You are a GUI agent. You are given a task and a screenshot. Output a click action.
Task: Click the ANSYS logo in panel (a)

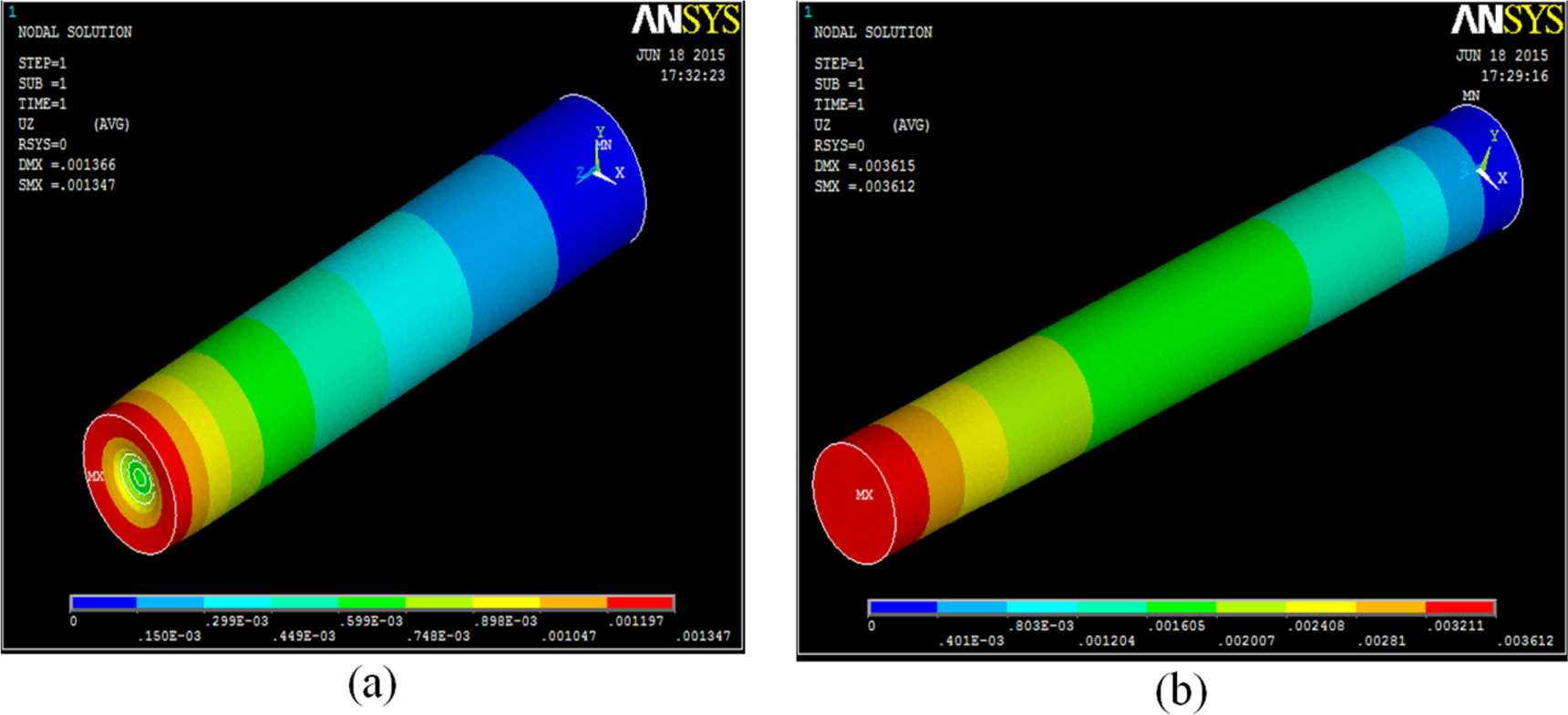coord(686,20)
